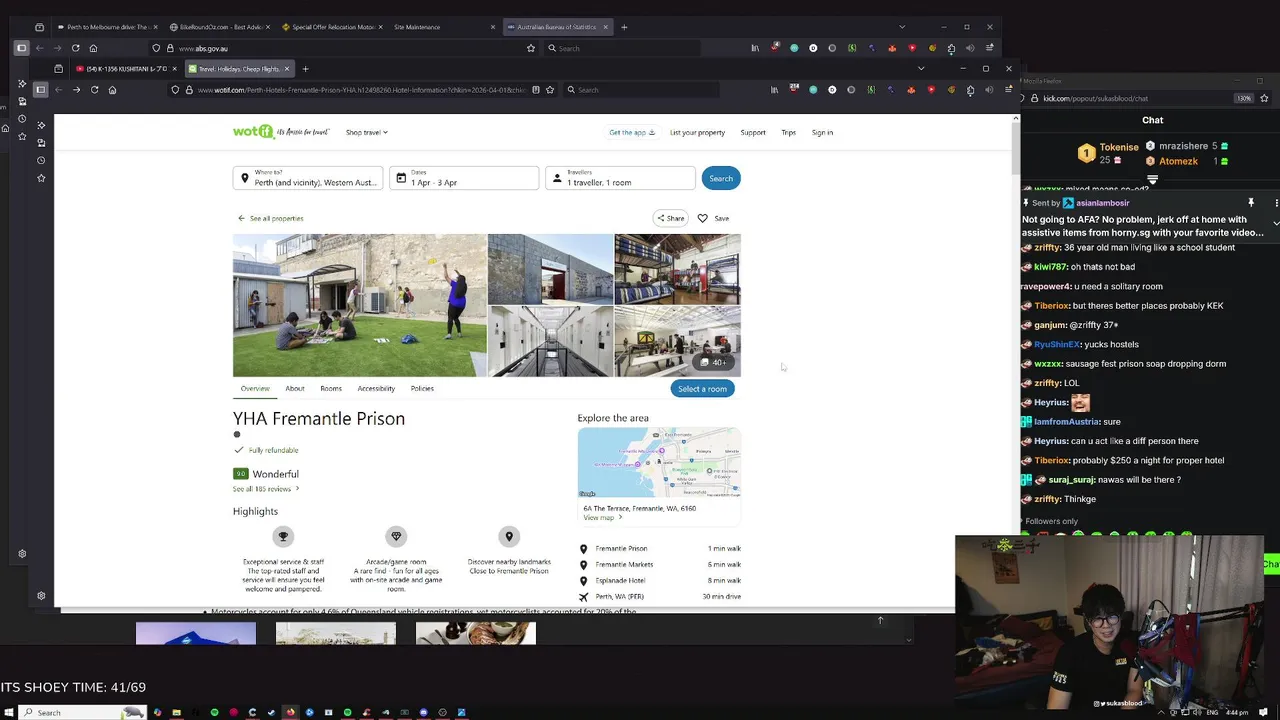Viewport: 1280px width, 720px height.
Task: Go back via See all properties
Action: [x=271, y=218]
